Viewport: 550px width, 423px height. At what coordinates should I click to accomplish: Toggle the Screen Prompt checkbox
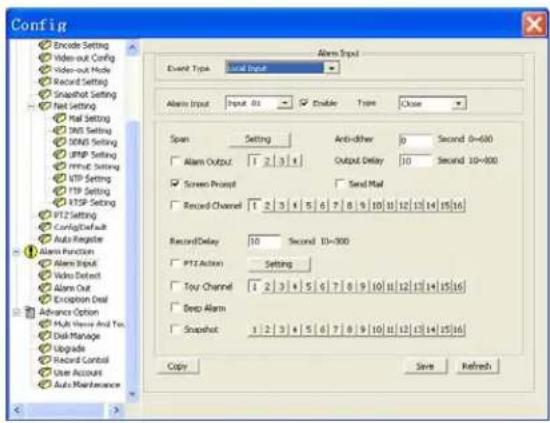click(175, 183)
